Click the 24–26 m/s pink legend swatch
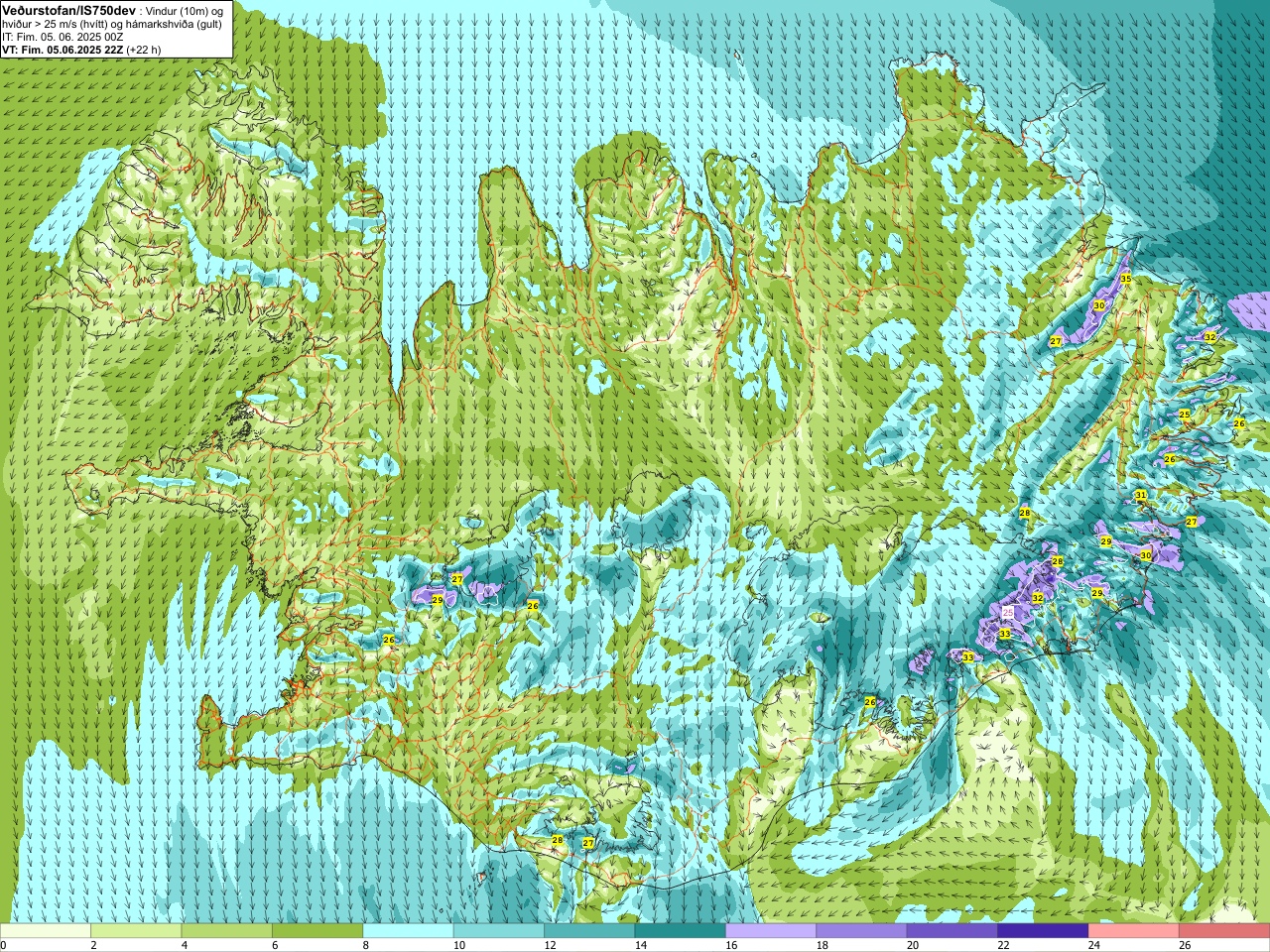The height and width of the screenshot is (952, 1270). tap(1134, 931)
